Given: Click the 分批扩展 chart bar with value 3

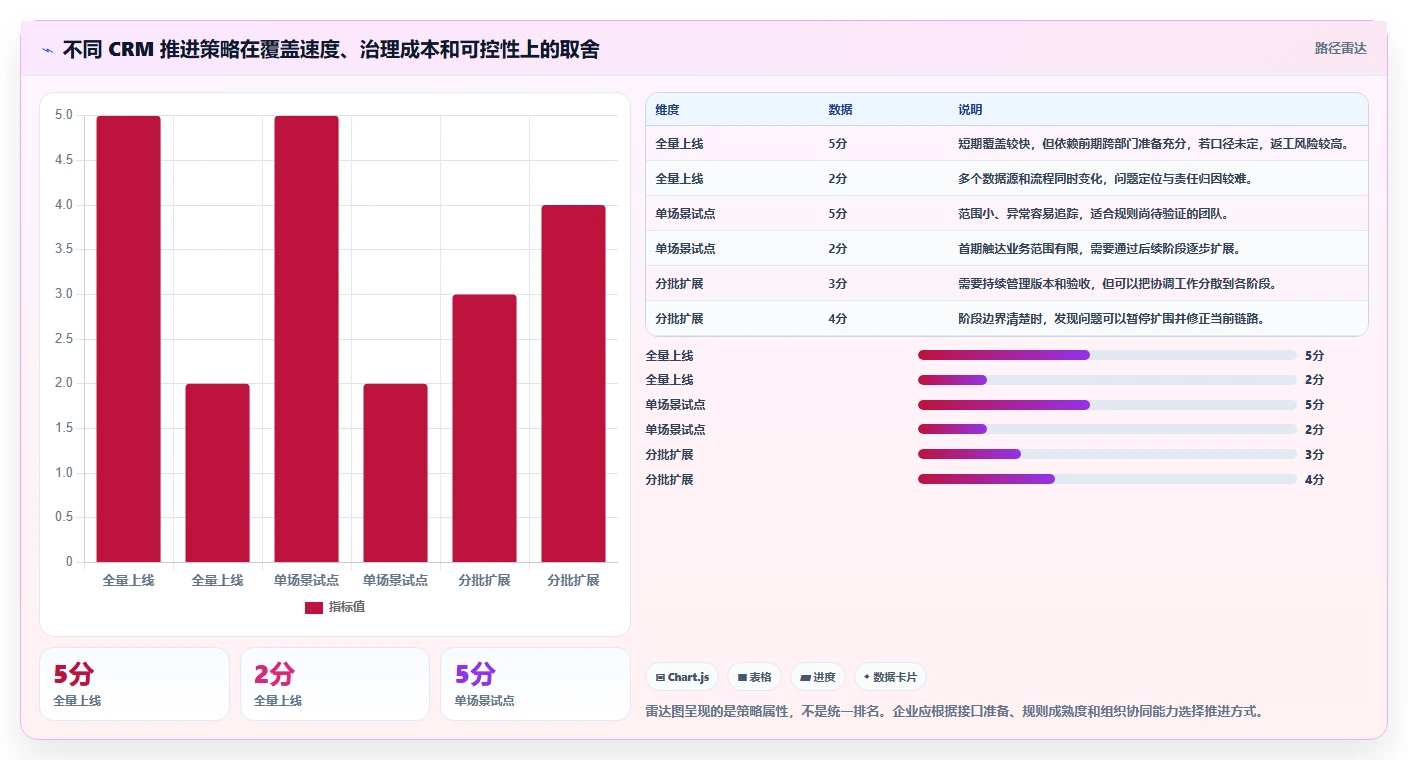Looking at the screenshot, I should pyautogui.click(x=485, y=428).
